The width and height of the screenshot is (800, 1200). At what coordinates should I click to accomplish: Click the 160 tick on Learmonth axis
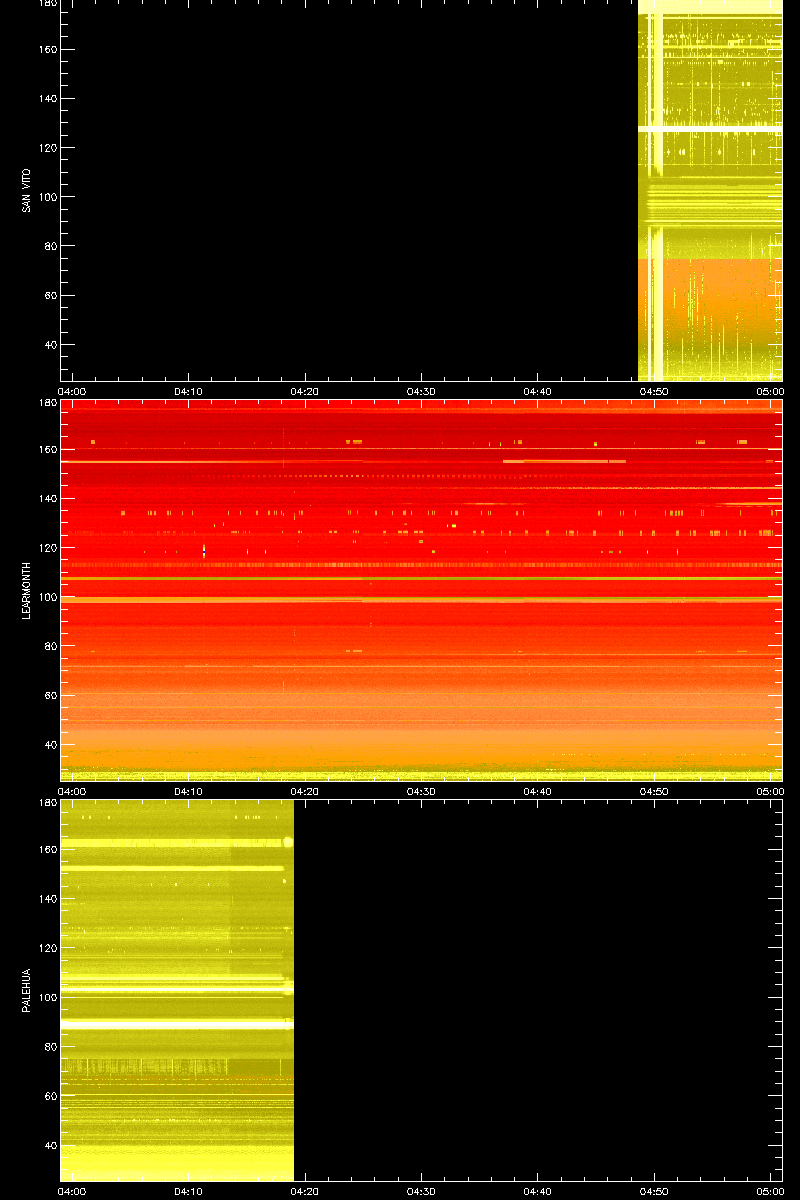tap(47, 450)
